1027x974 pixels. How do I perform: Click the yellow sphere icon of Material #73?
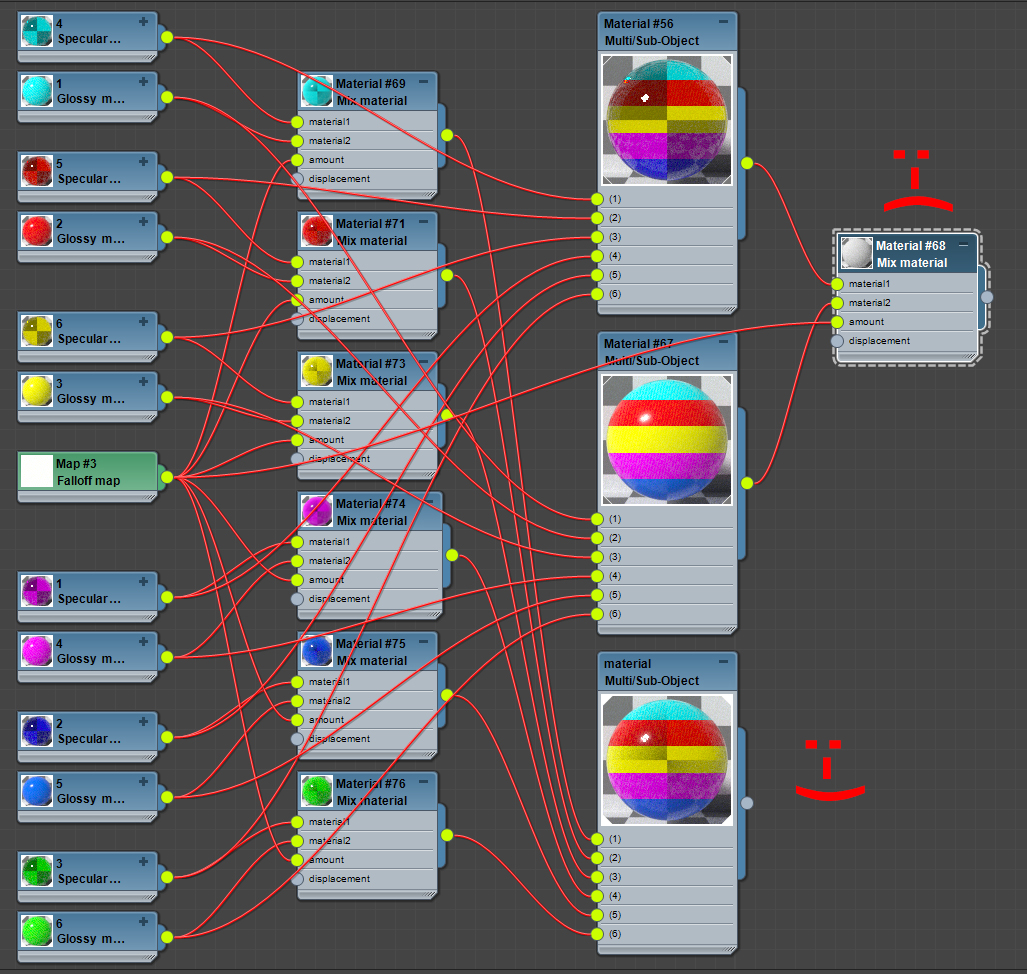point(317,371)
